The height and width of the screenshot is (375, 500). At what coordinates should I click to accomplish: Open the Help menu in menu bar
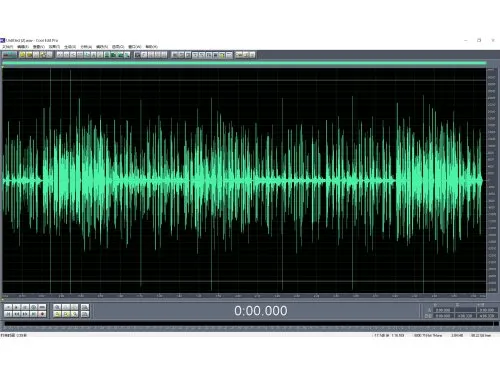click(x=151, y=47)
